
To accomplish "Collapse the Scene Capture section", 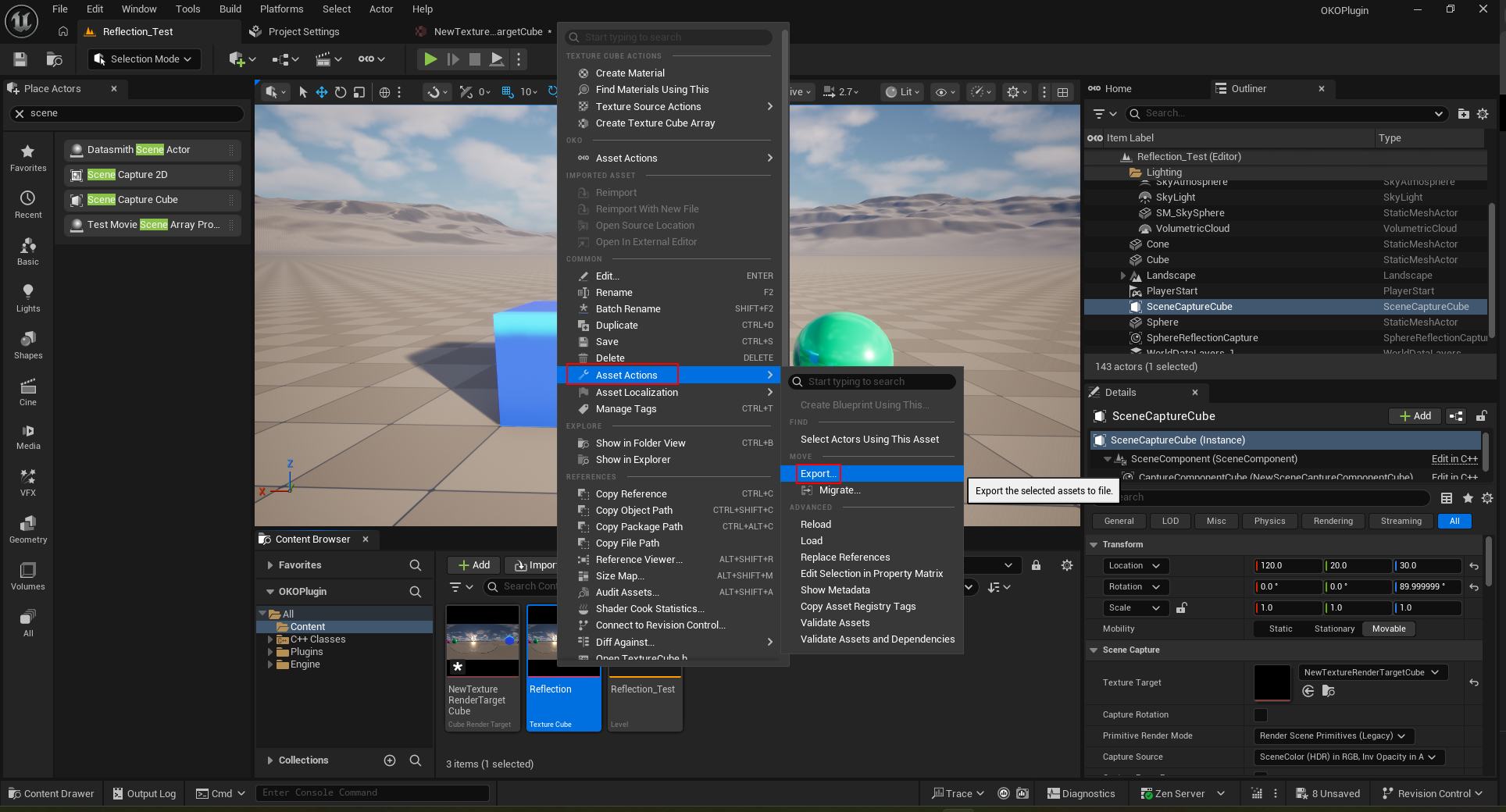I will (1094, 650).
